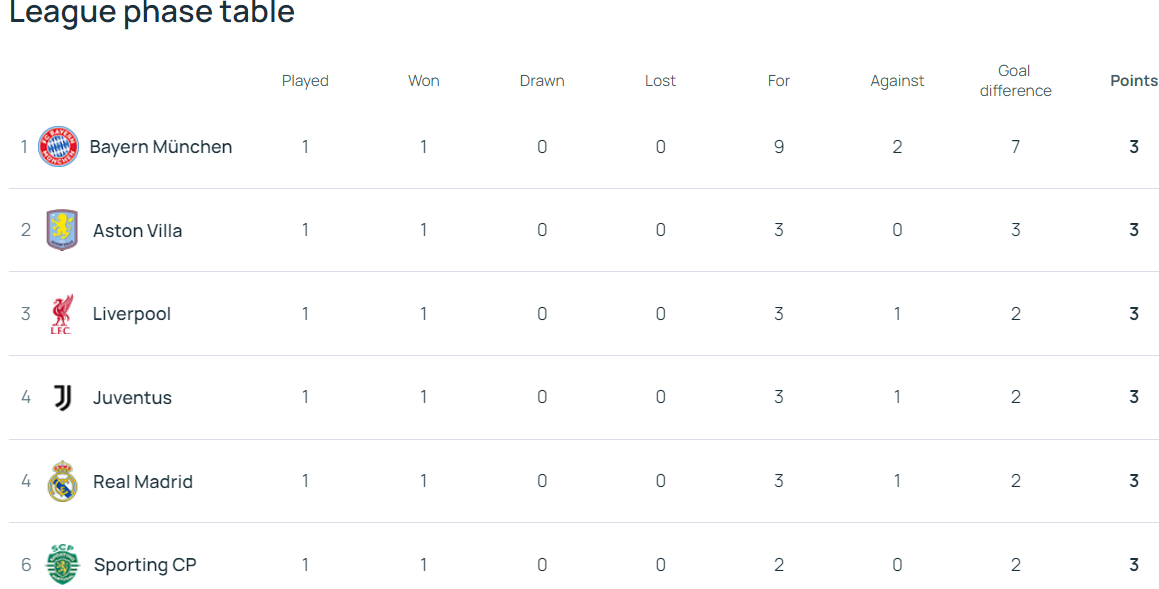The width and height of the screenshot is (1159, 589).
Task: Open the Bayern München team link
Action: [x=160, y=147]
